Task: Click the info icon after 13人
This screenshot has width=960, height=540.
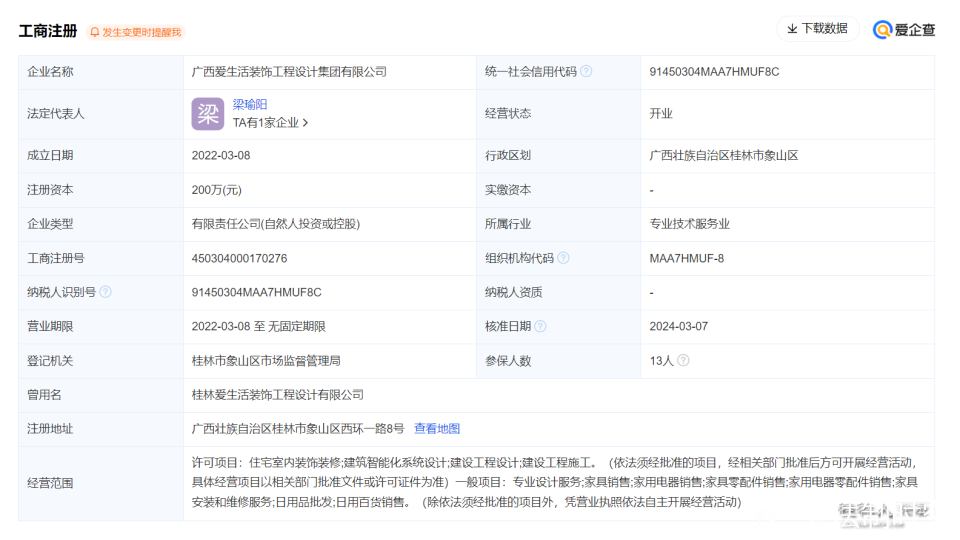Action: (682, 360)
